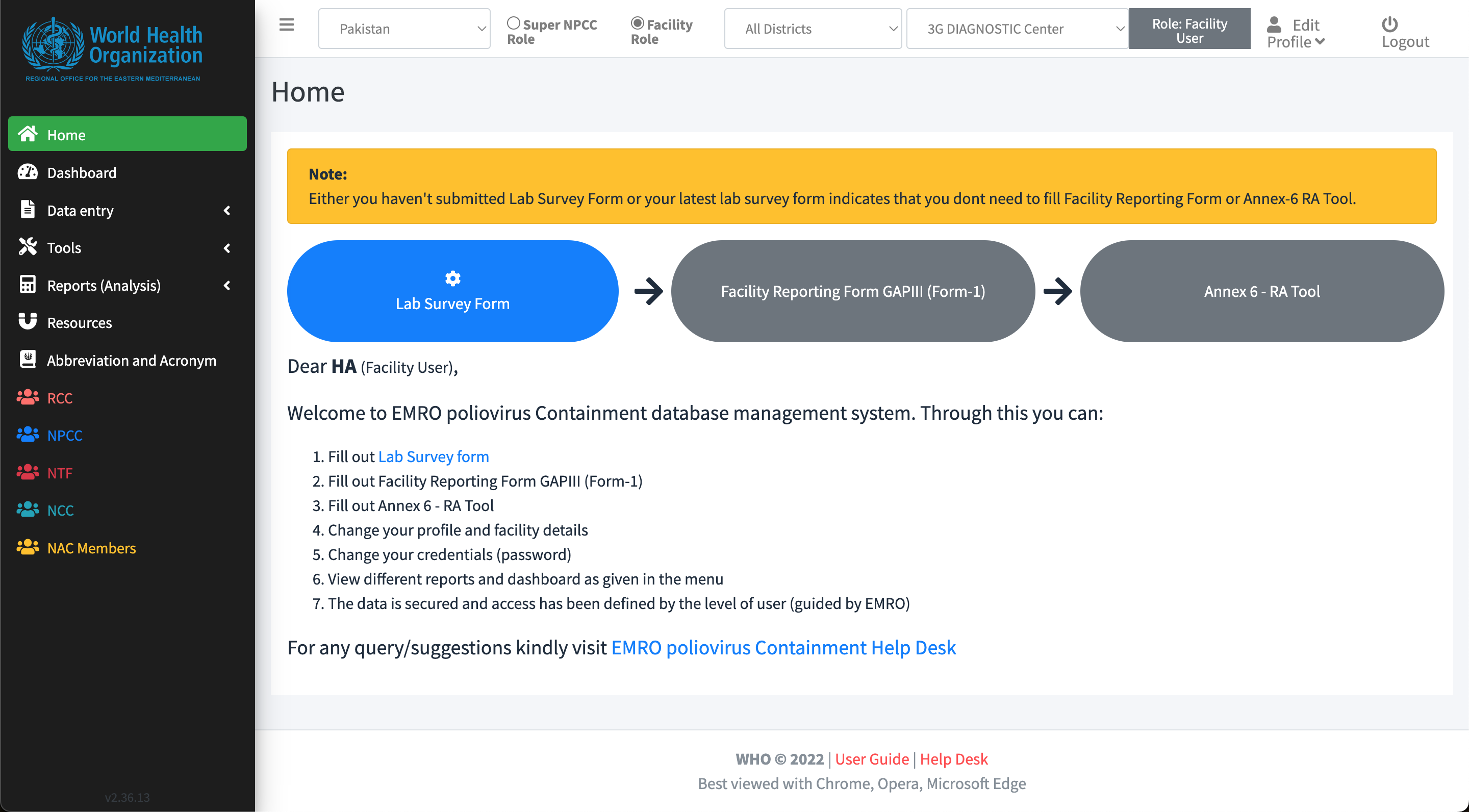
Task: Click the Dashboard gauge icon
Action: pos(28,172)
